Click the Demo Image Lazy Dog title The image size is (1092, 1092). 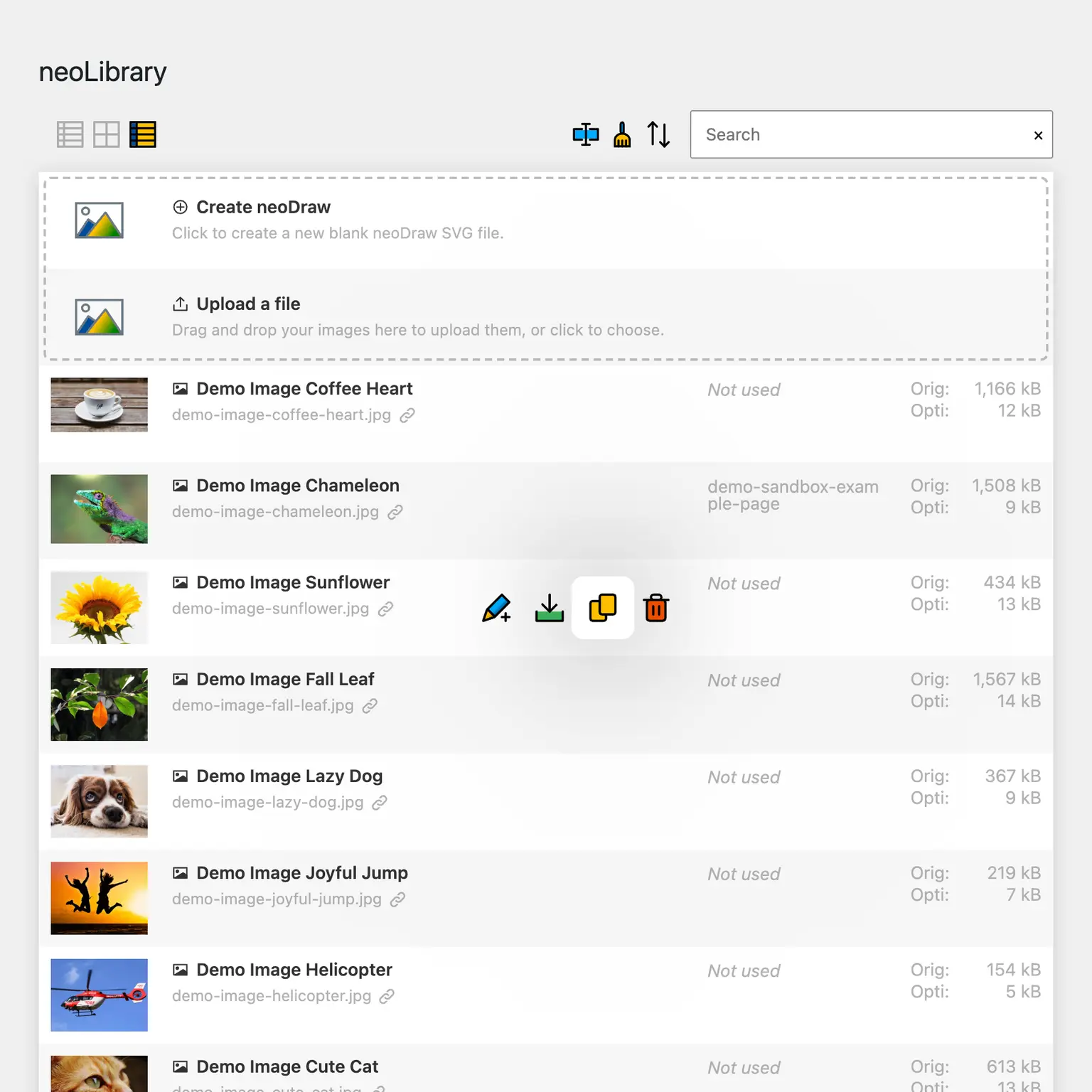[x=289, y=776]
